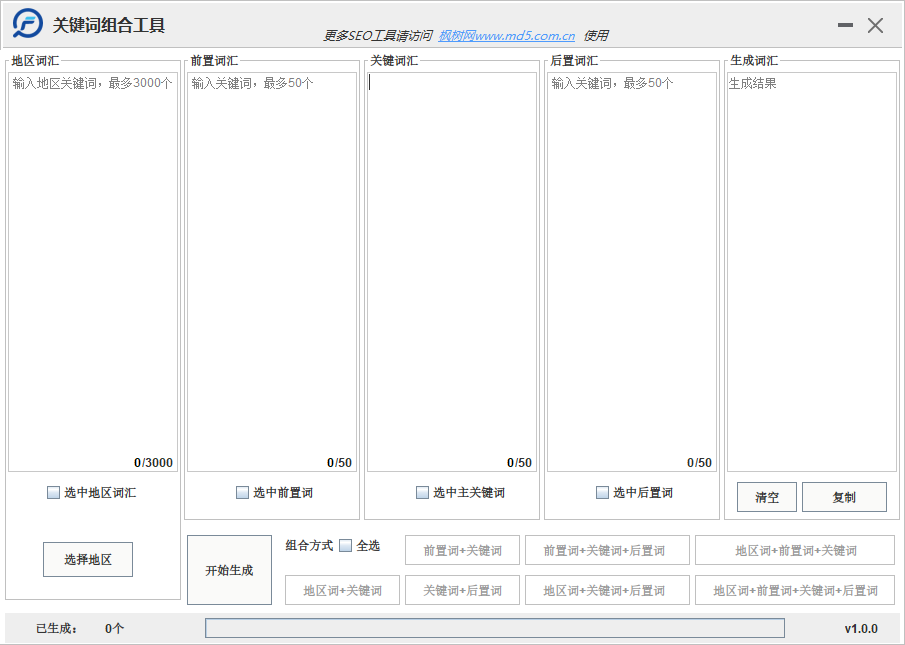This screenshot has height=645, width=905.
Task: Enable the 选中地区词汇 checkbox
Action: (x=54, y=492)
